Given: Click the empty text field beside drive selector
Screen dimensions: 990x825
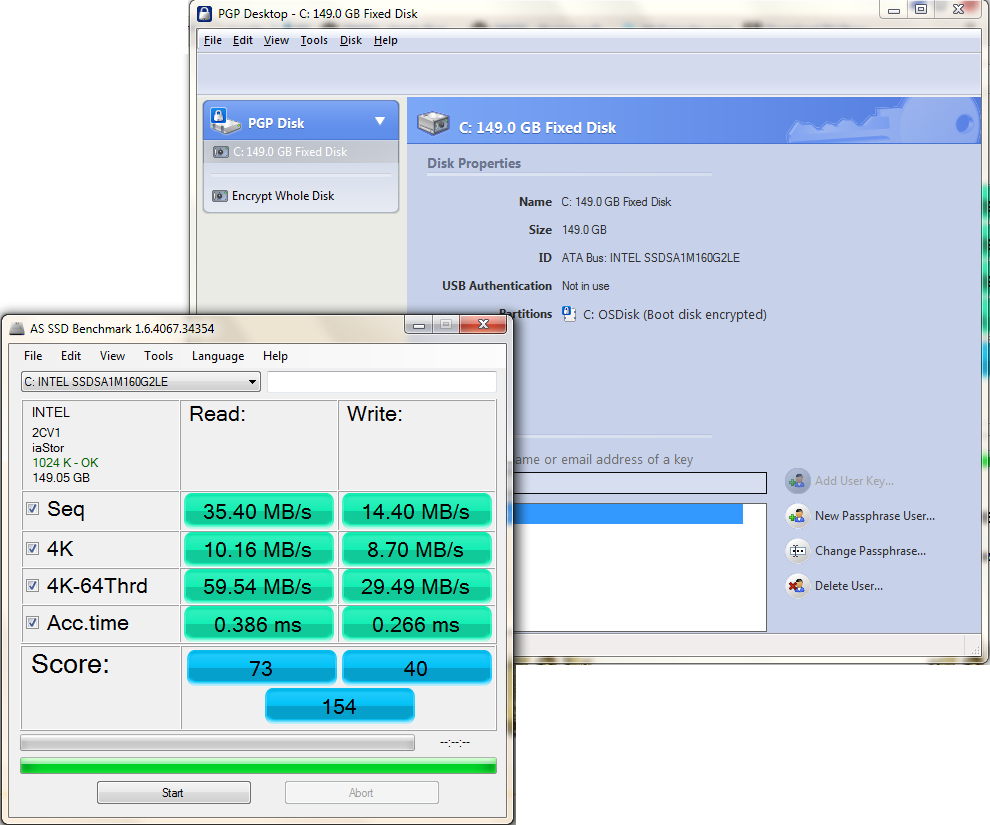Looking at the screenshot, I should [381, 382].
